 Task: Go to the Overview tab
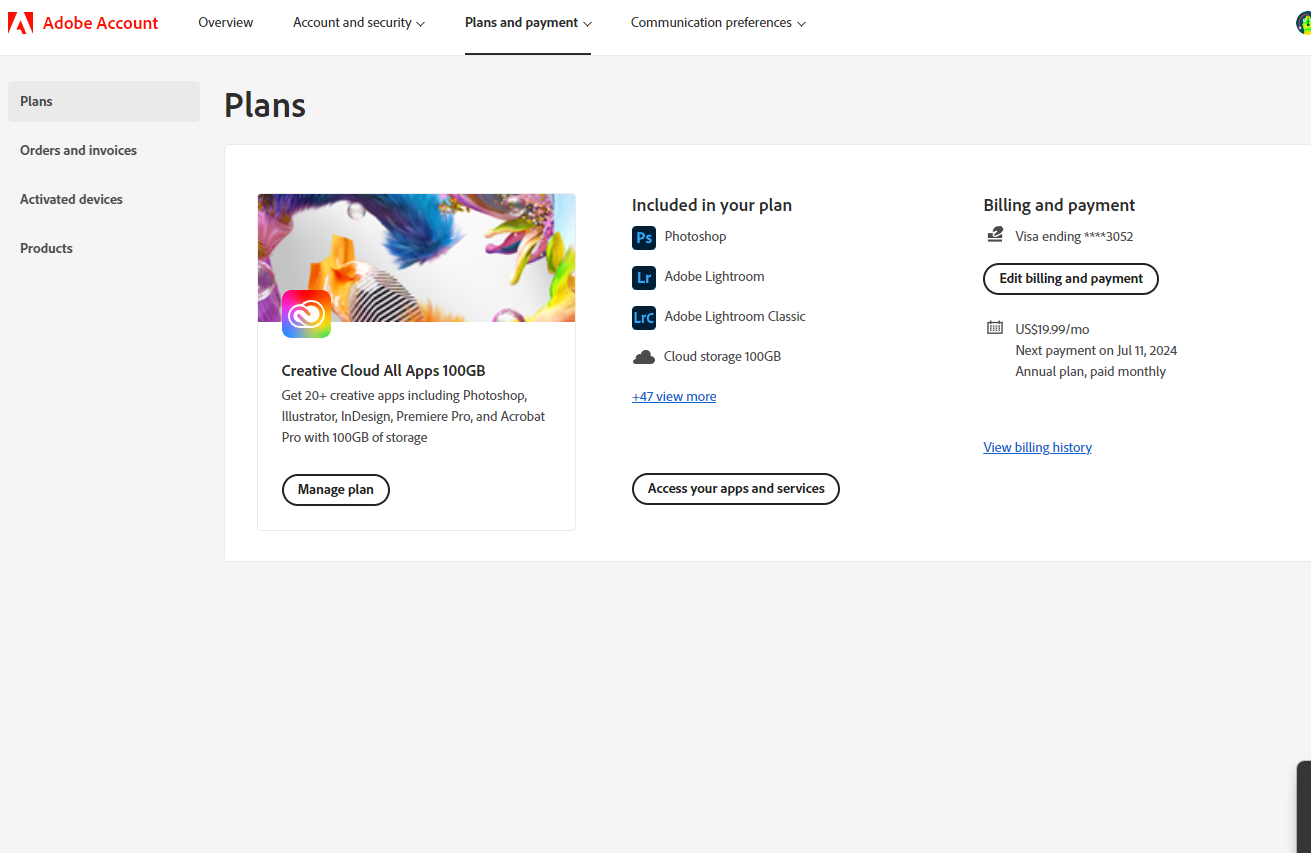[x=226, y=23]
